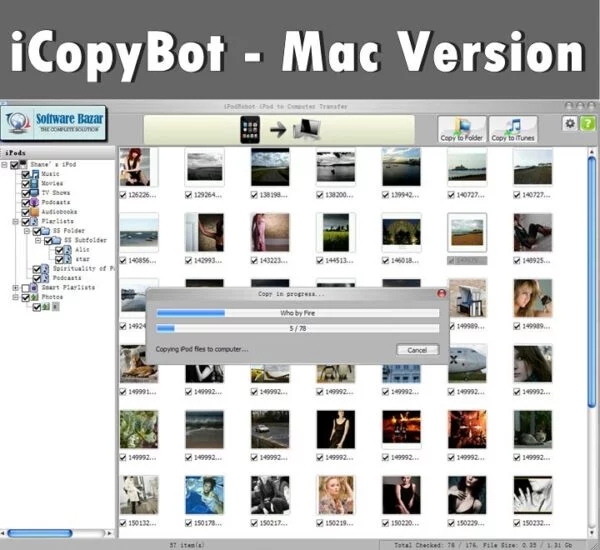Collapse the SS Subfolder node

(x=38, y=241)
